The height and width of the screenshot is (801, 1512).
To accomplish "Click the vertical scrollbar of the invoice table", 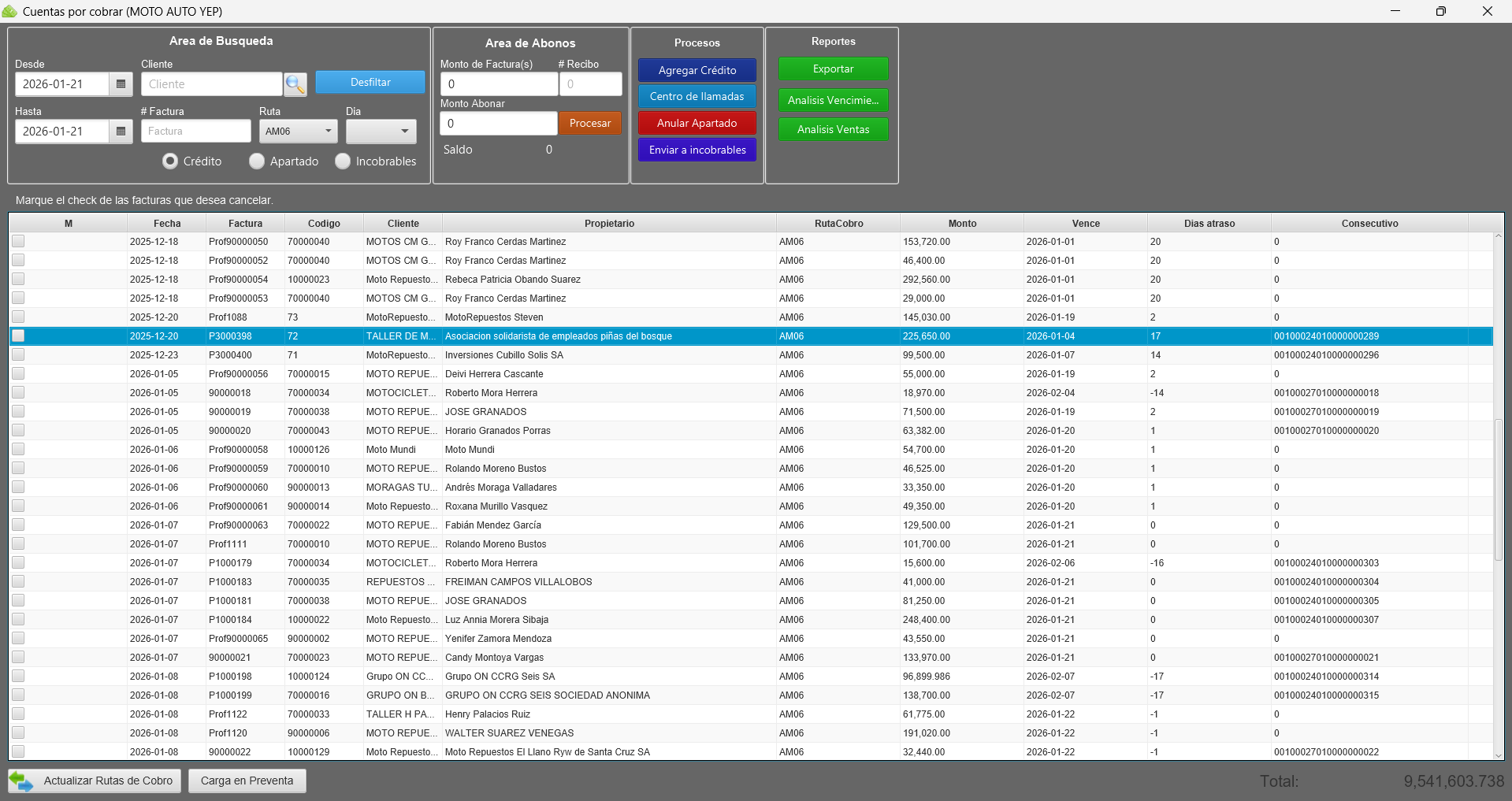I will 1498,488.
